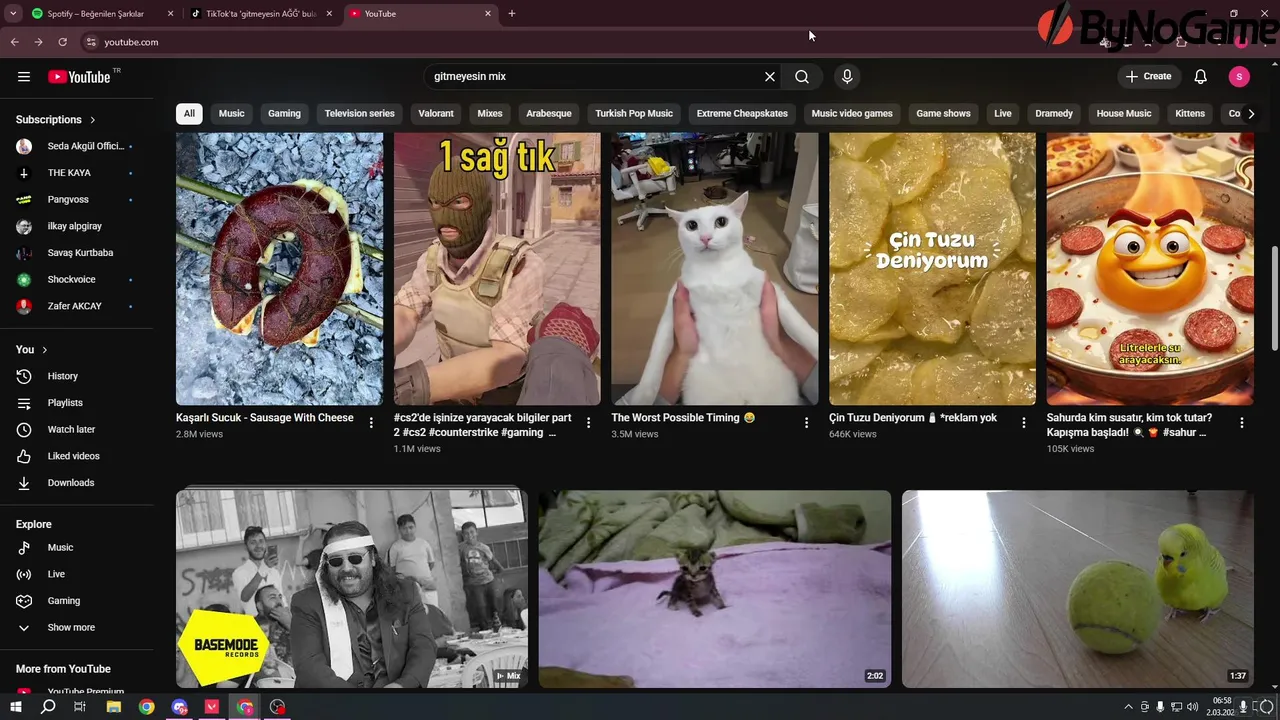The height and width of the screenshot is (720, 1280).
Task: Open Liked videos
Action: click(x=77, y=456)
